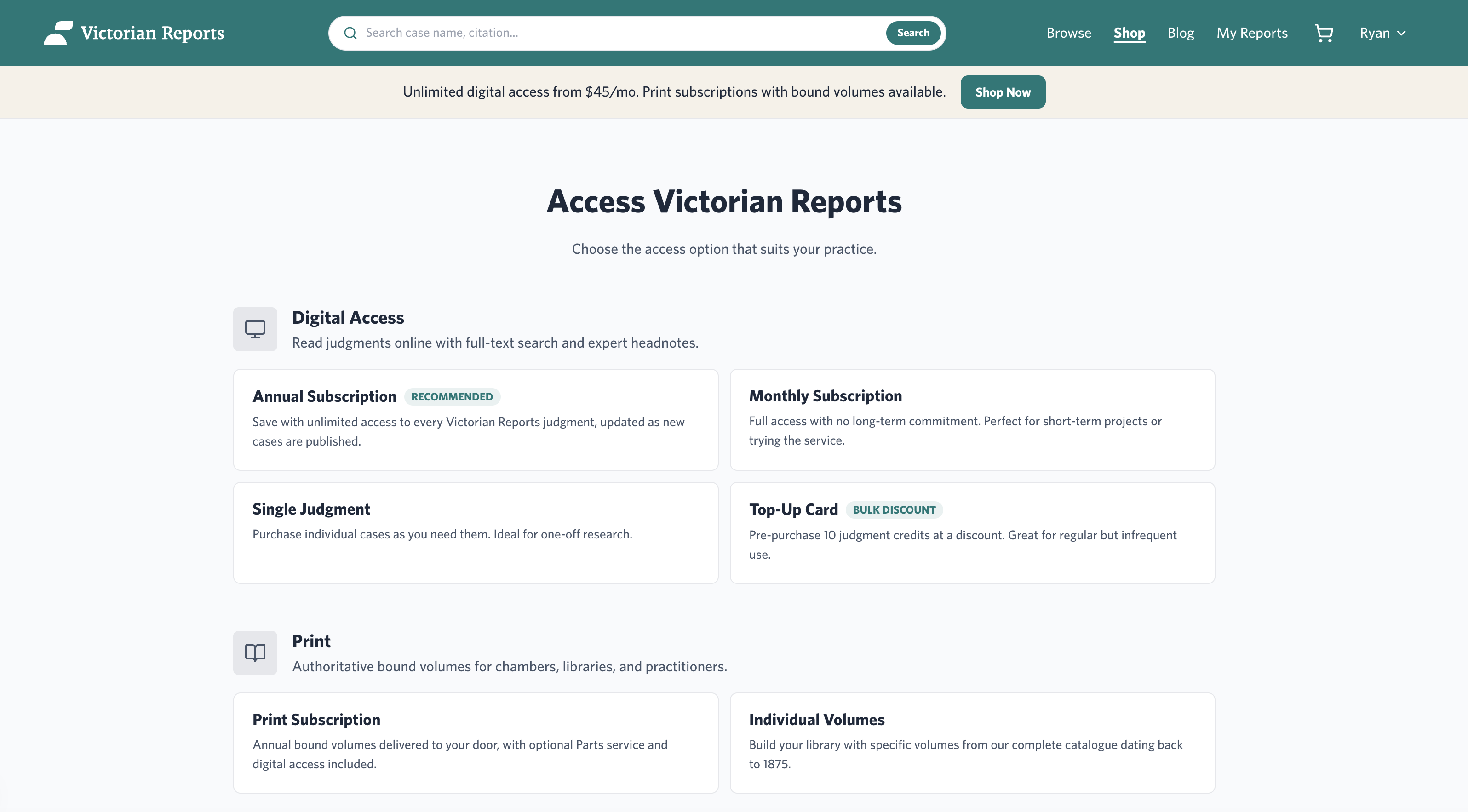Viewport: 1468px width, 812px height.
Task: Expand the Ryan account dropdown
Action: tap(1382, 33)
